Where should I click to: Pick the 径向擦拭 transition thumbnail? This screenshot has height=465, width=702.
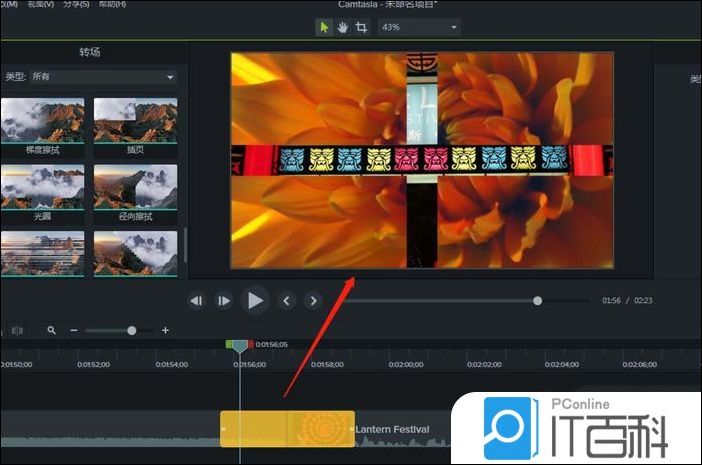(x=135, y=187)
